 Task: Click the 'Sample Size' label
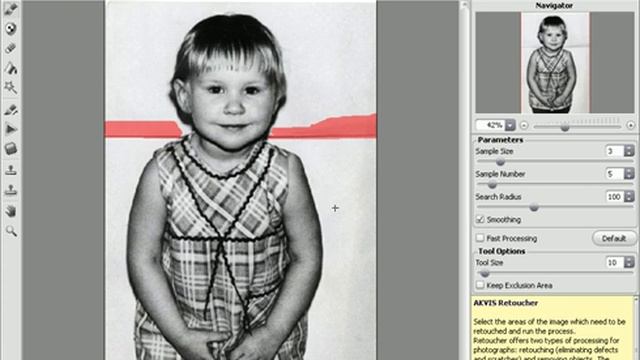coord(494,151)
